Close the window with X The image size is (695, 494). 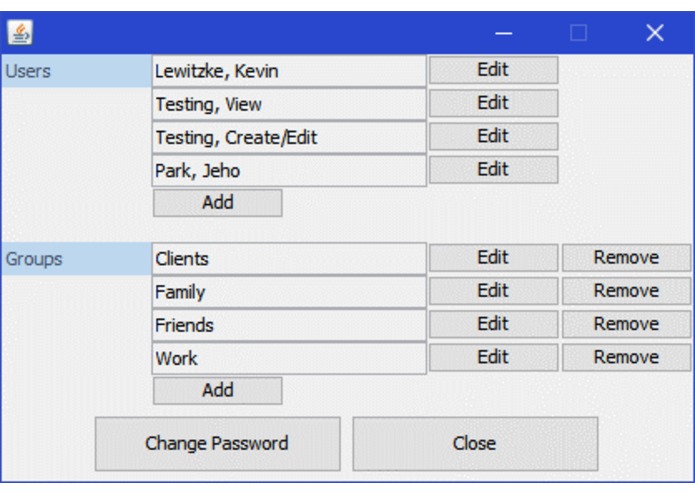(x=655, y=33)
